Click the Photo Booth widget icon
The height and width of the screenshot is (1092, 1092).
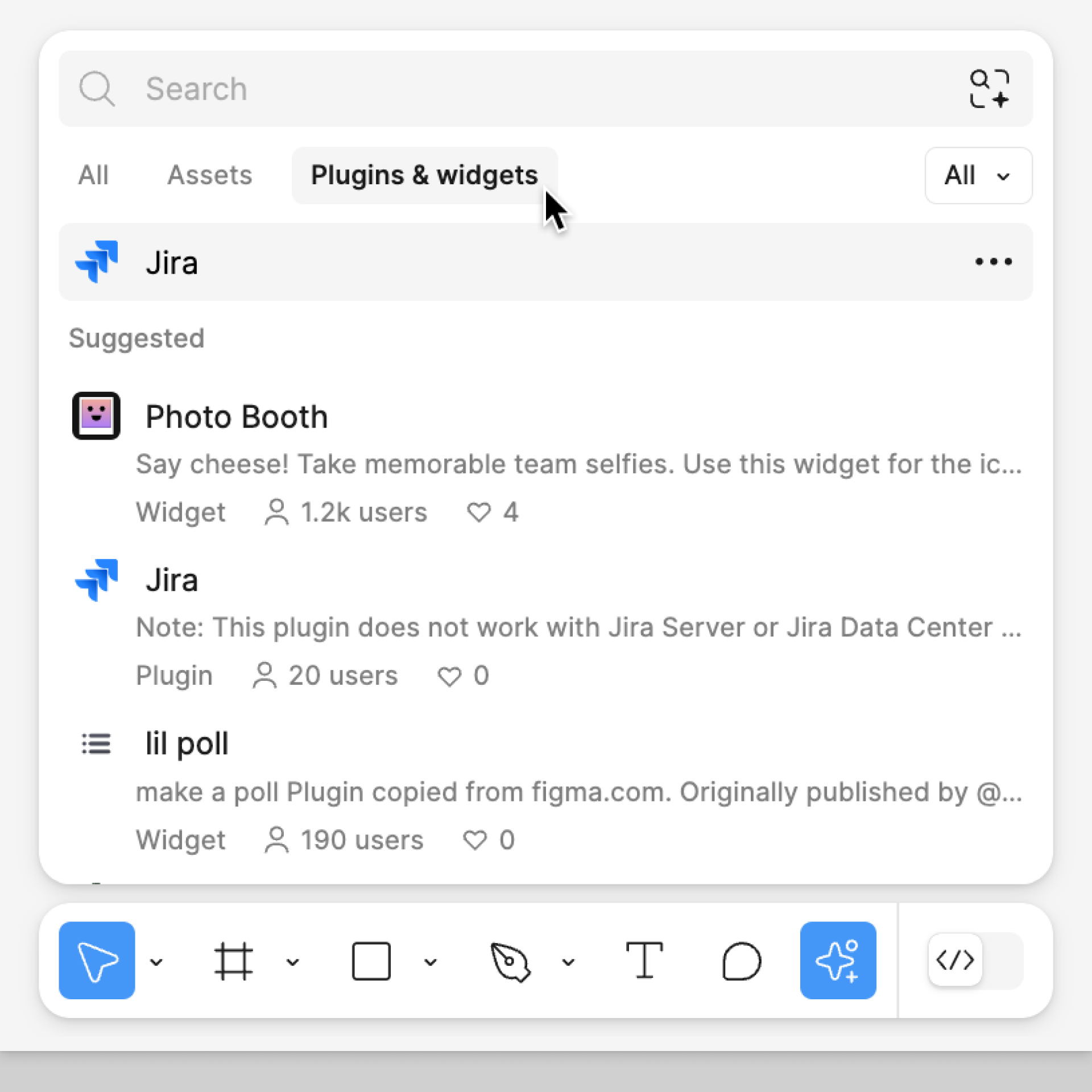pos(96,416)
